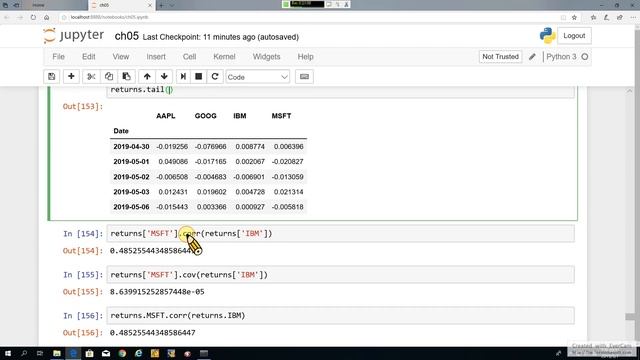Open the View menu

(121, 57)
